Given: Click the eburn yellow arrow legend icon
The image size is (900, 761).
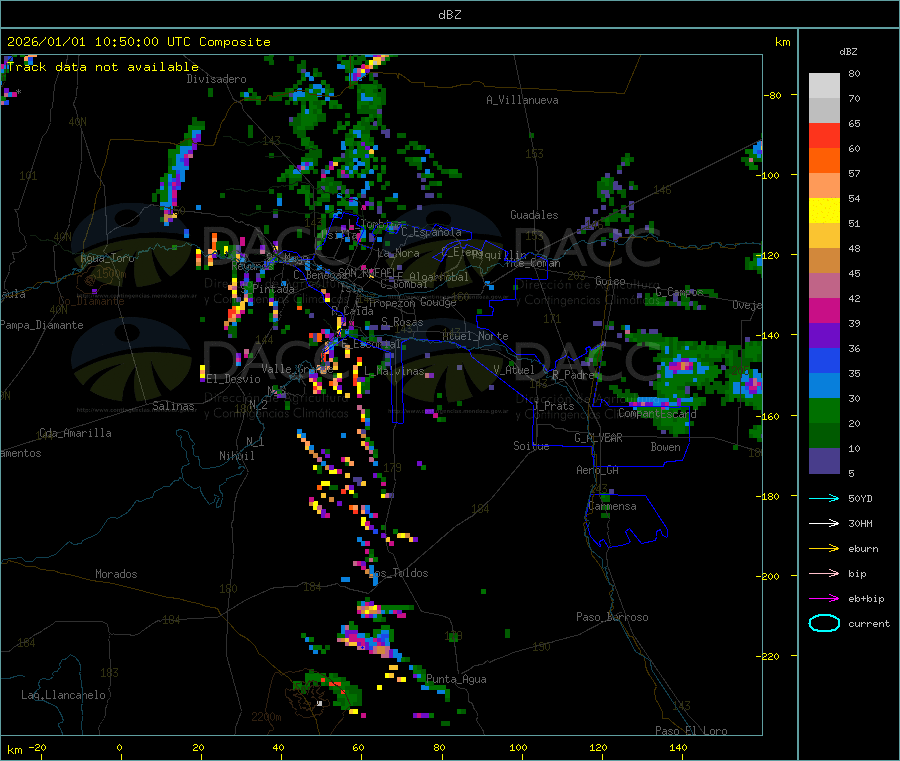Looking at the screenshot, I should point(824,549).
